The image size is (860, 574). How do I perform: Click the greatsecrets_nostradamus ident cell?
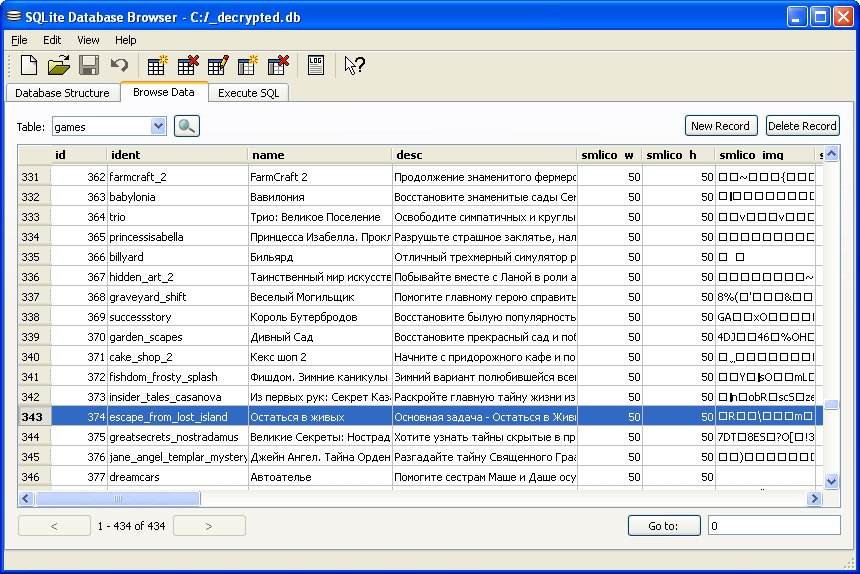pos(177,437)
